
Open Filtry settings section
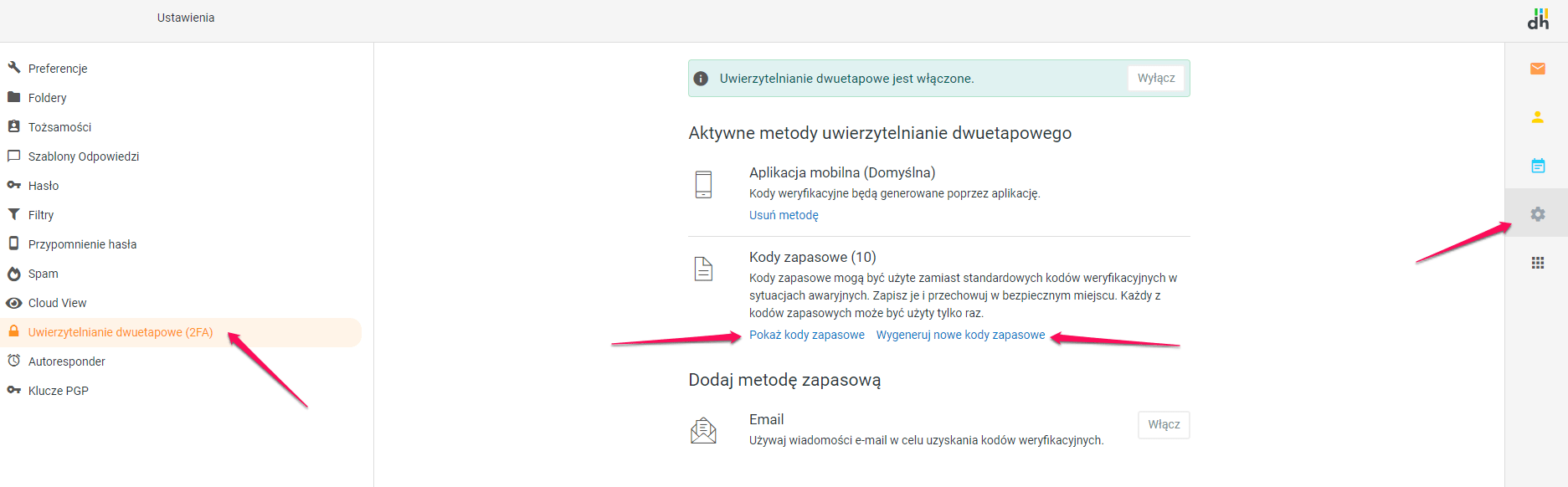tap(41, 215)
